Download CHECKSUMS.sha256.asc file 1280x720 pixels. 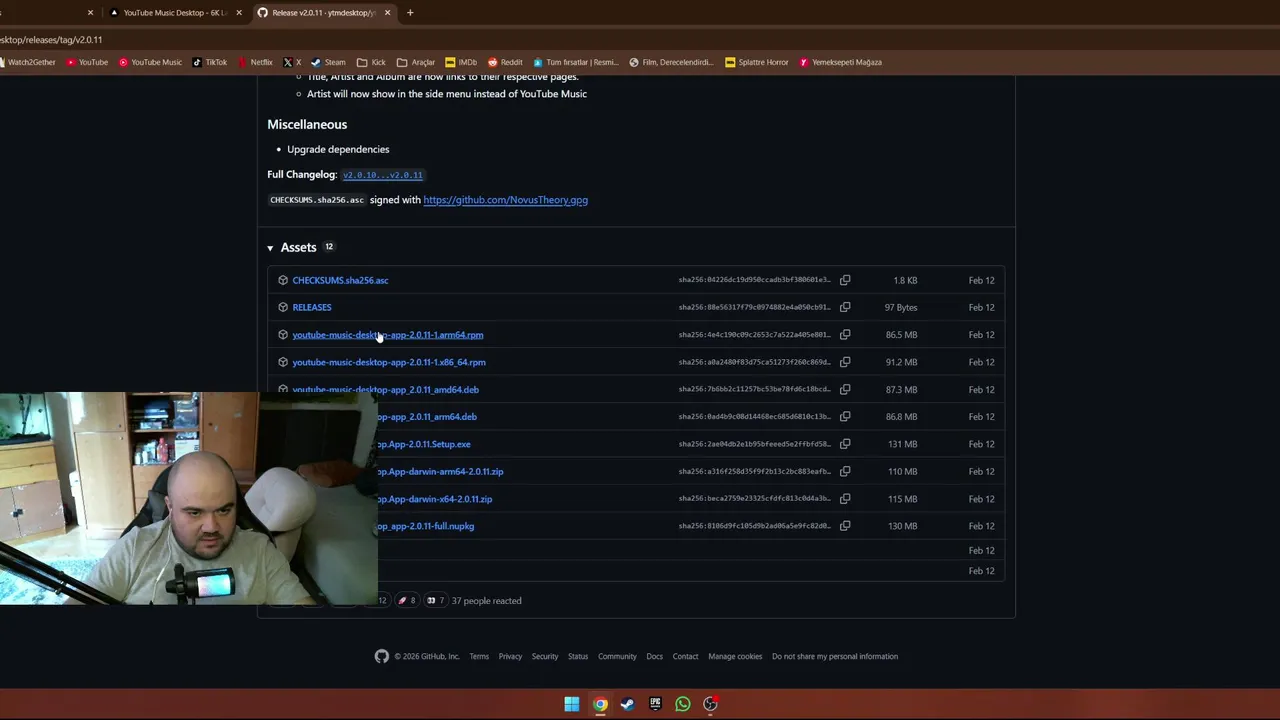click(340, 280)
